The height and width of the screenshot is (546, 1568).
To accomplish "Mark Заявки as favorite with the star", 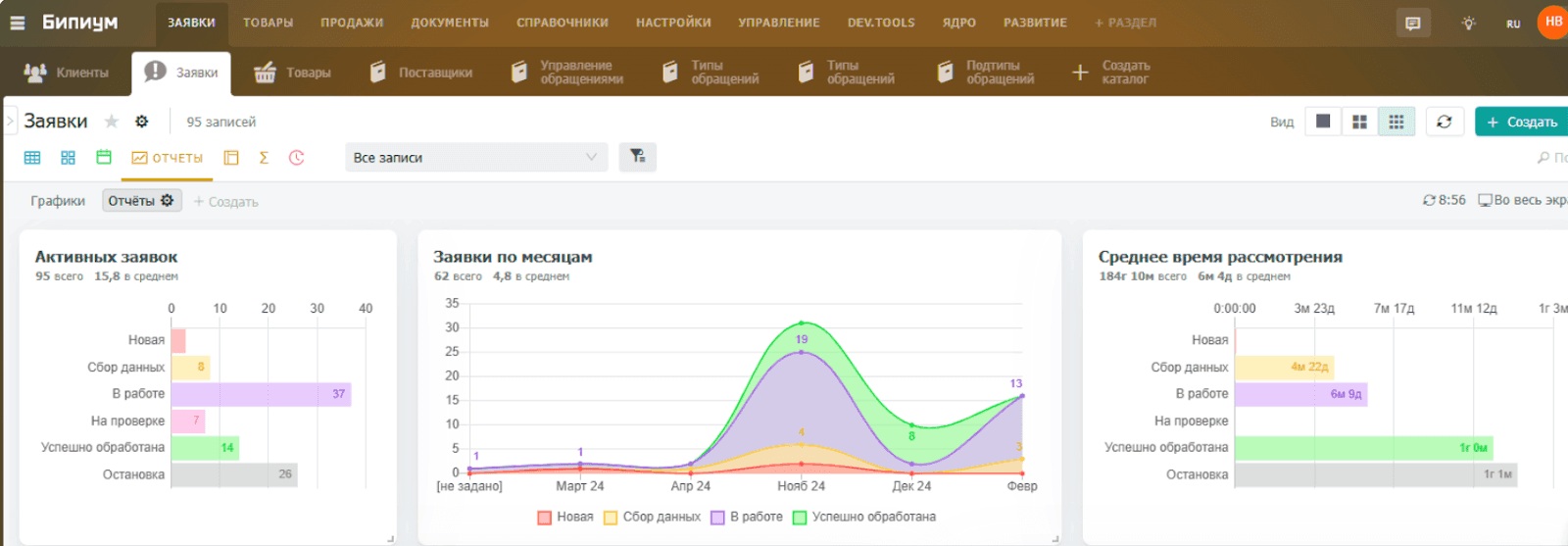I will [112, 122].
